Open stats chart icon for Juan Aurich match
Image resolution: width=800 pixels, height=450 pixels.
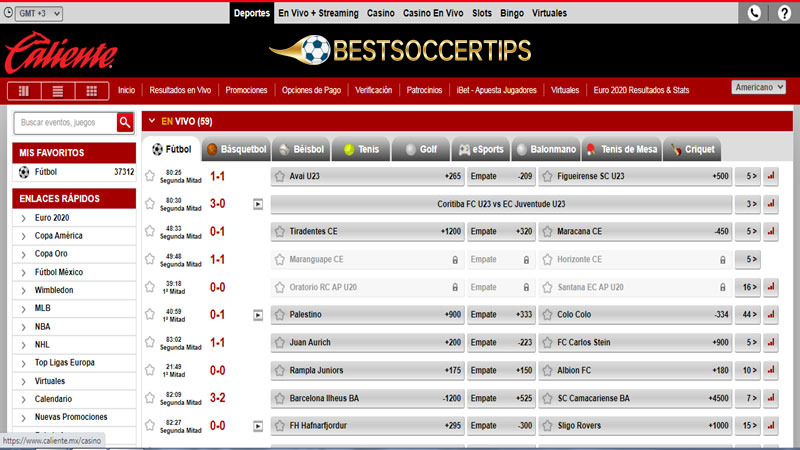coord(771,342)
